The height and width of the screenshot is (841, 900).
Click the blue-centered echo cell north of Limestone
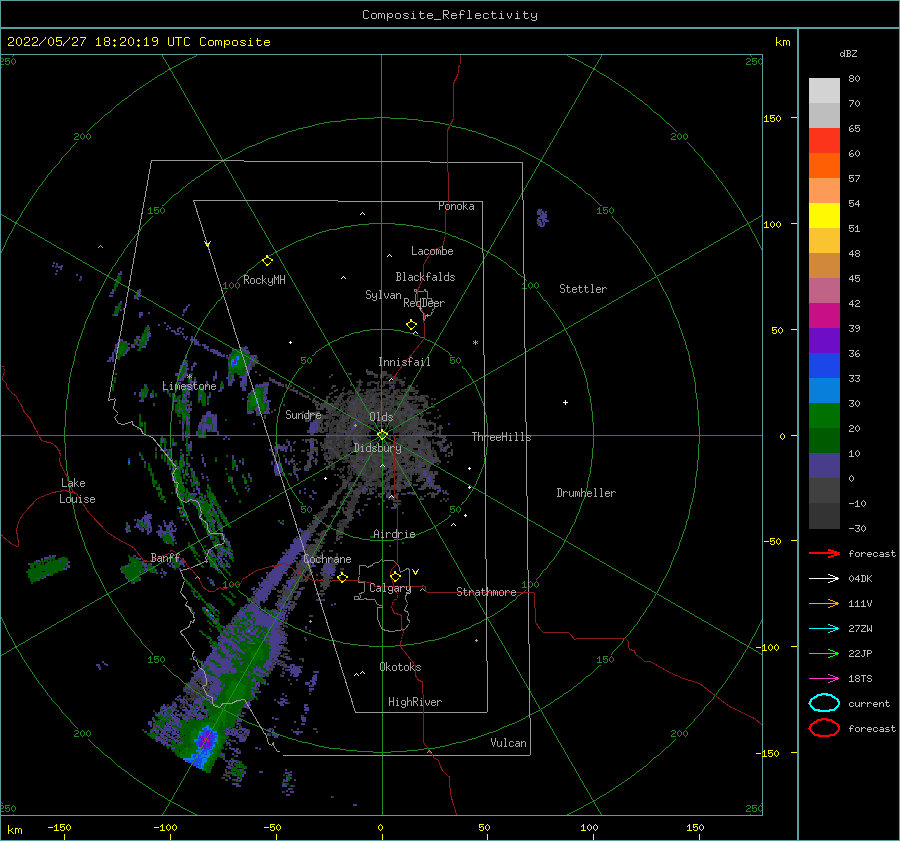pyautogui.click(x=234, y=362)
